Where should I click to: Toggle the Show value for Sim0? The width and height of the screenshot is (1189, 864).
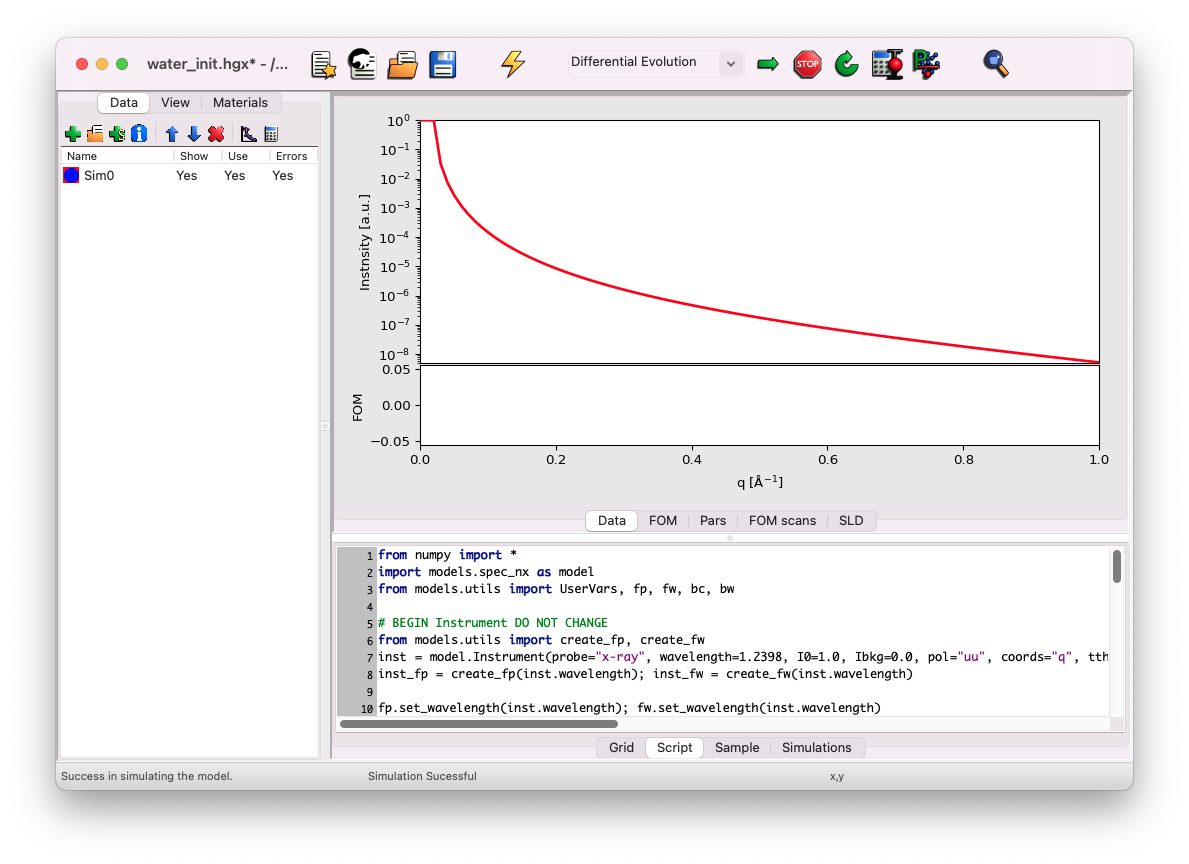pyautogui.click(x=187, y=175)
